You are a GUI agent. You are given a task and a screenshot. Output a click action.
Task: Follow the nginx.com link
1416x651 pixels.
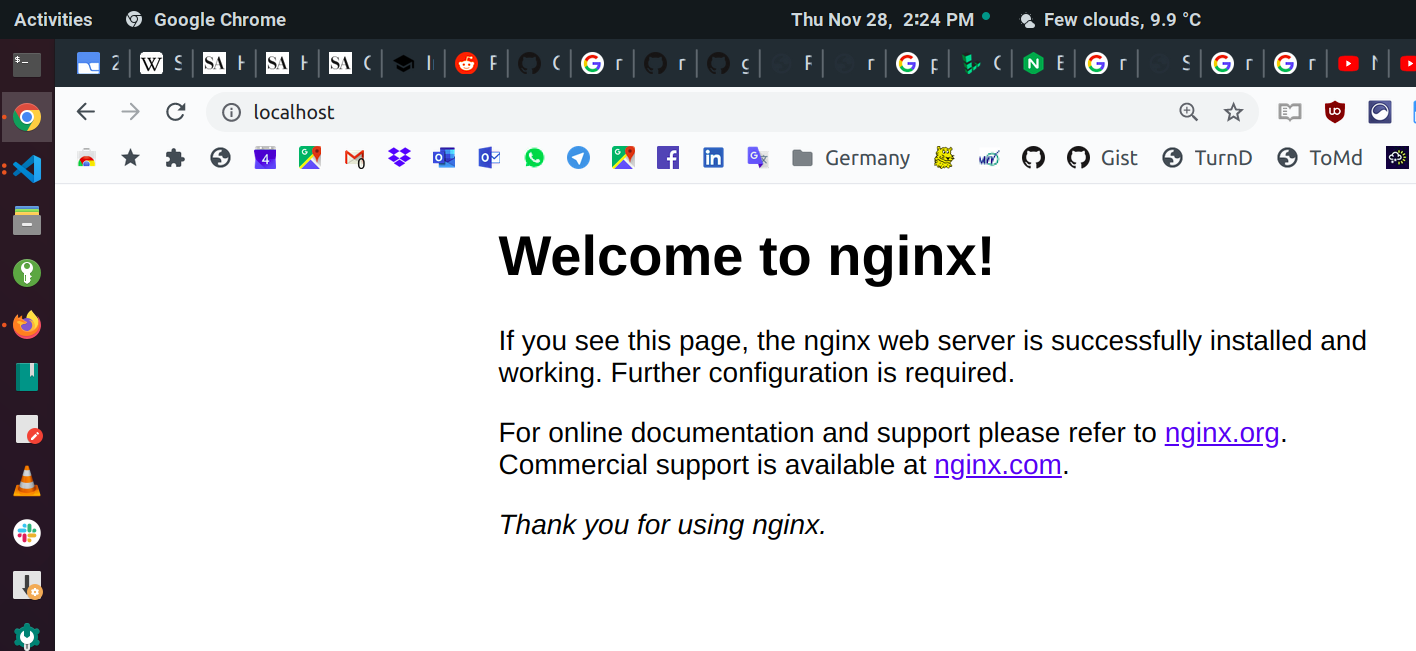[x=998, y=465]
